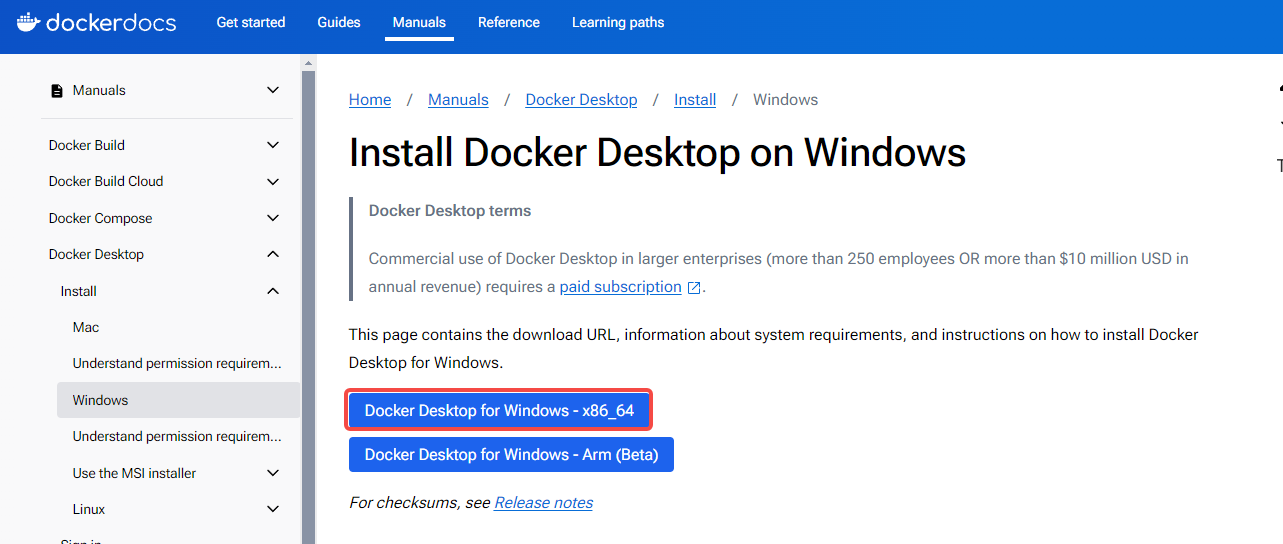
Task: Open Docker Build sidebar entry
Action: click(x=87, y=145)
